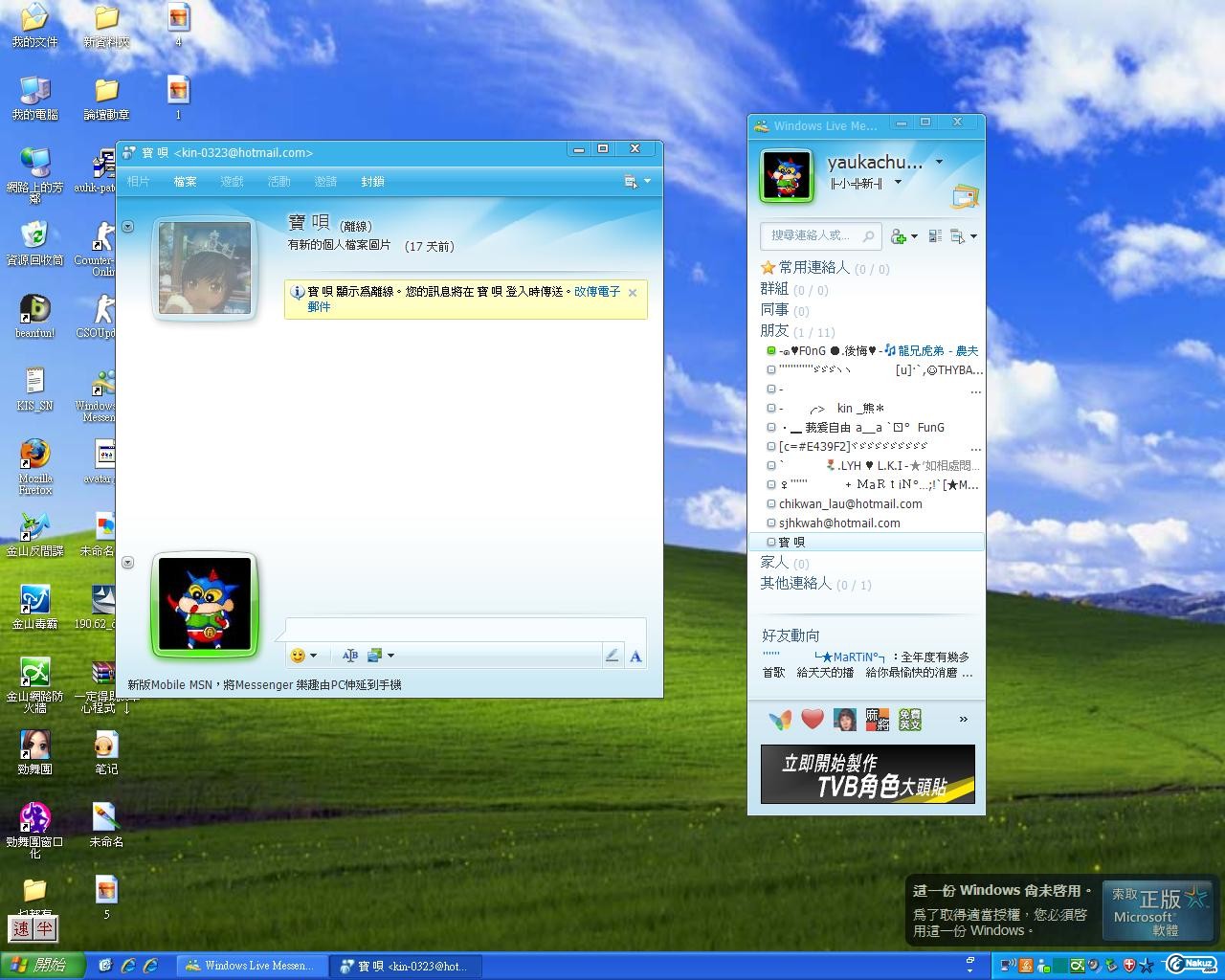Switch contact list layout view icon

click(x=935, y=235)
